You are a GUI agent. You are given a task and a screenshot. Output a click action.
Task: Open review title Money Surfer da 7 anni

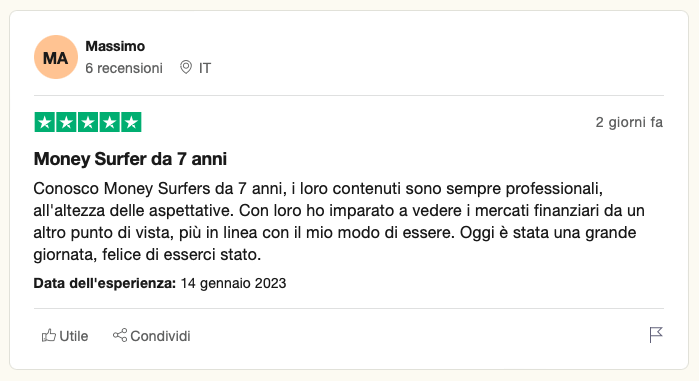[130, 159]
